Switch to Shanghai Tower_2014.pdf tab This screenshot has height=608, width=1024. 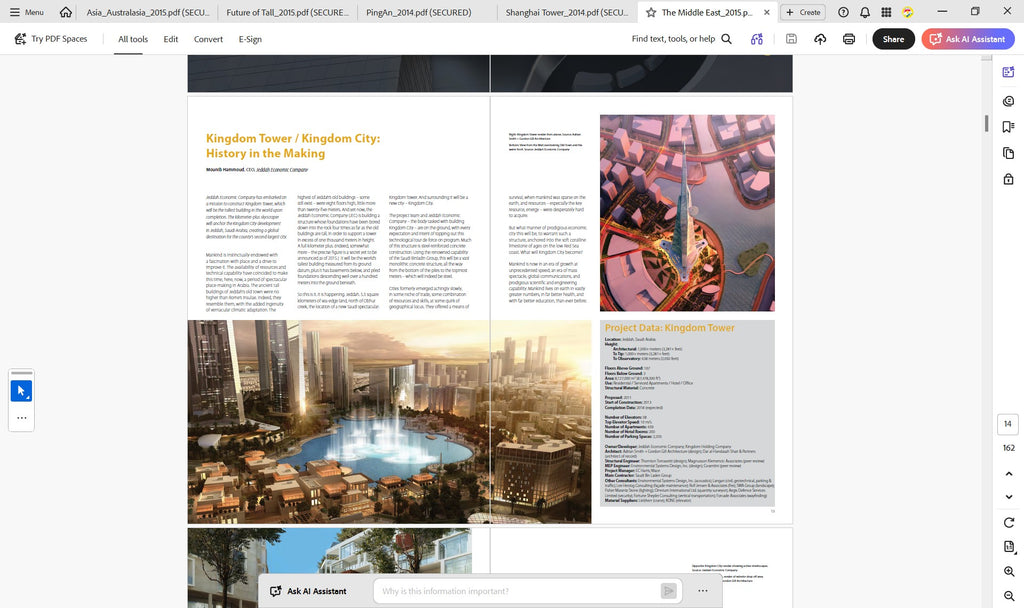566,12
